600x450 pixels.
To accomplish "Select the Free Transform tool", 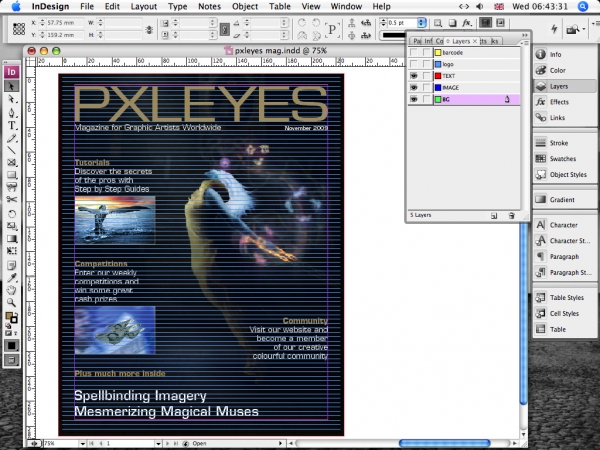I will pos(11,251).
